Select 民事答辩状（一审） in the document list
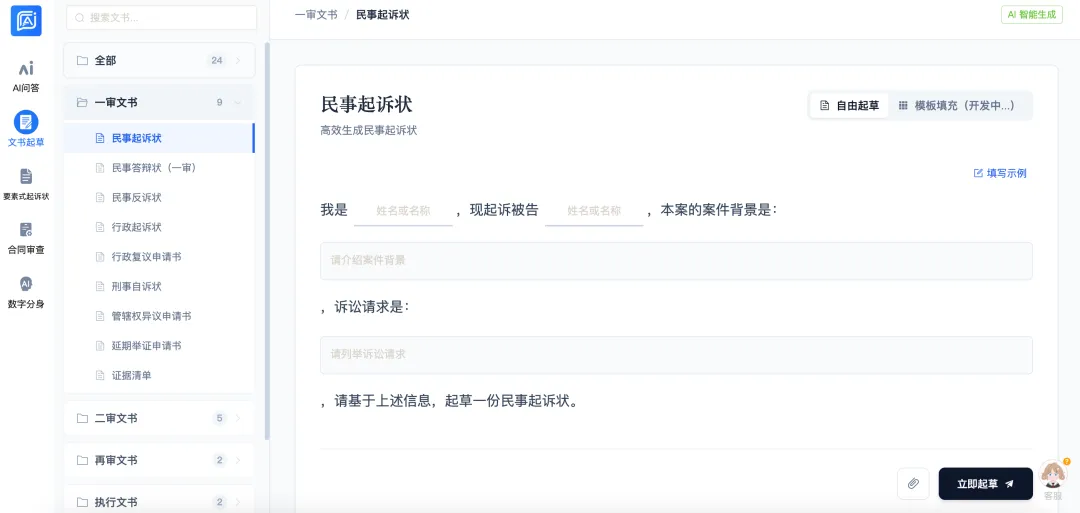The width and height of the screenshot is (1080, 513). [153, 167]
